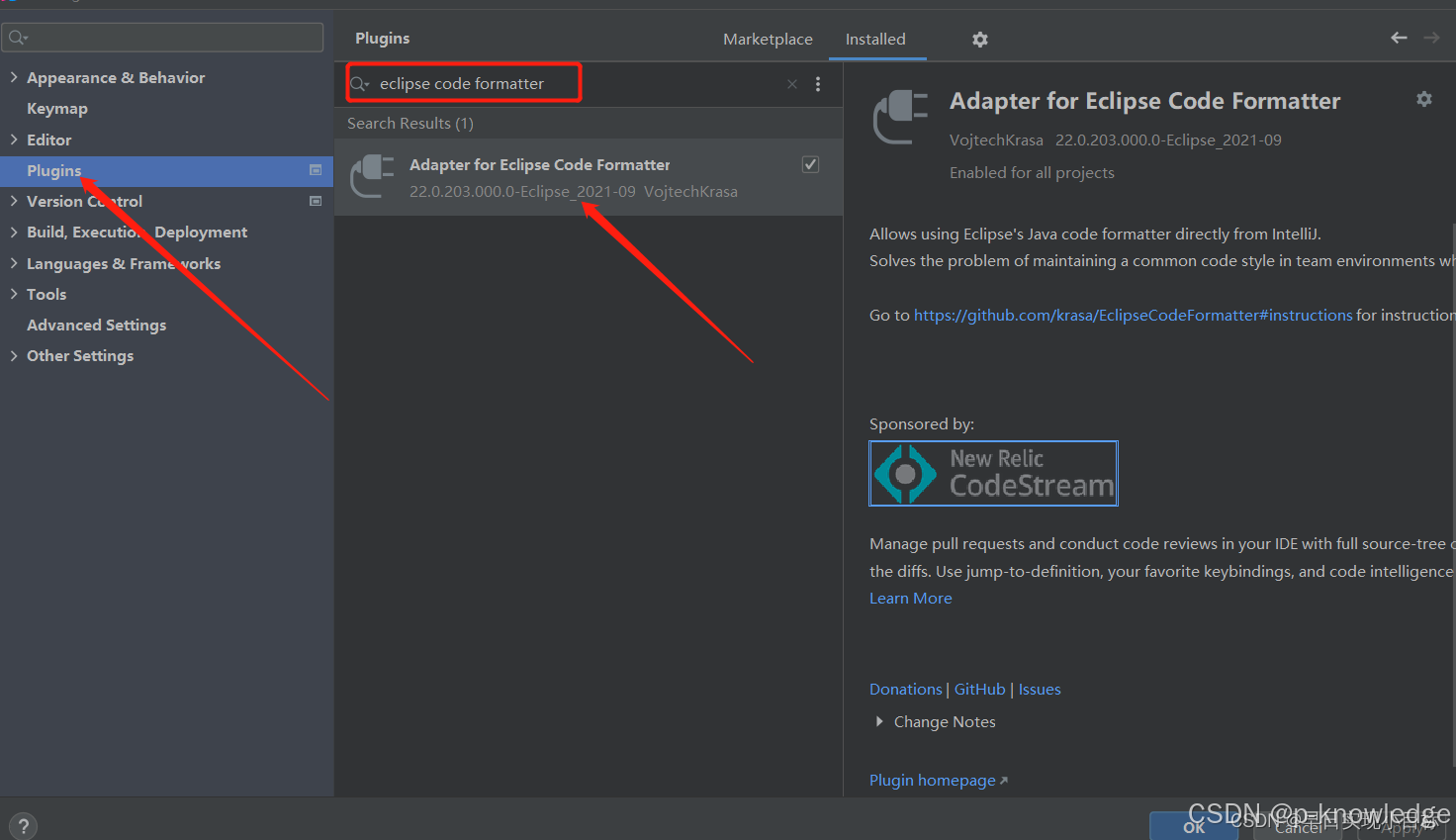Expand the Editor settings section

pyautogui.click(x=14, y=140)
